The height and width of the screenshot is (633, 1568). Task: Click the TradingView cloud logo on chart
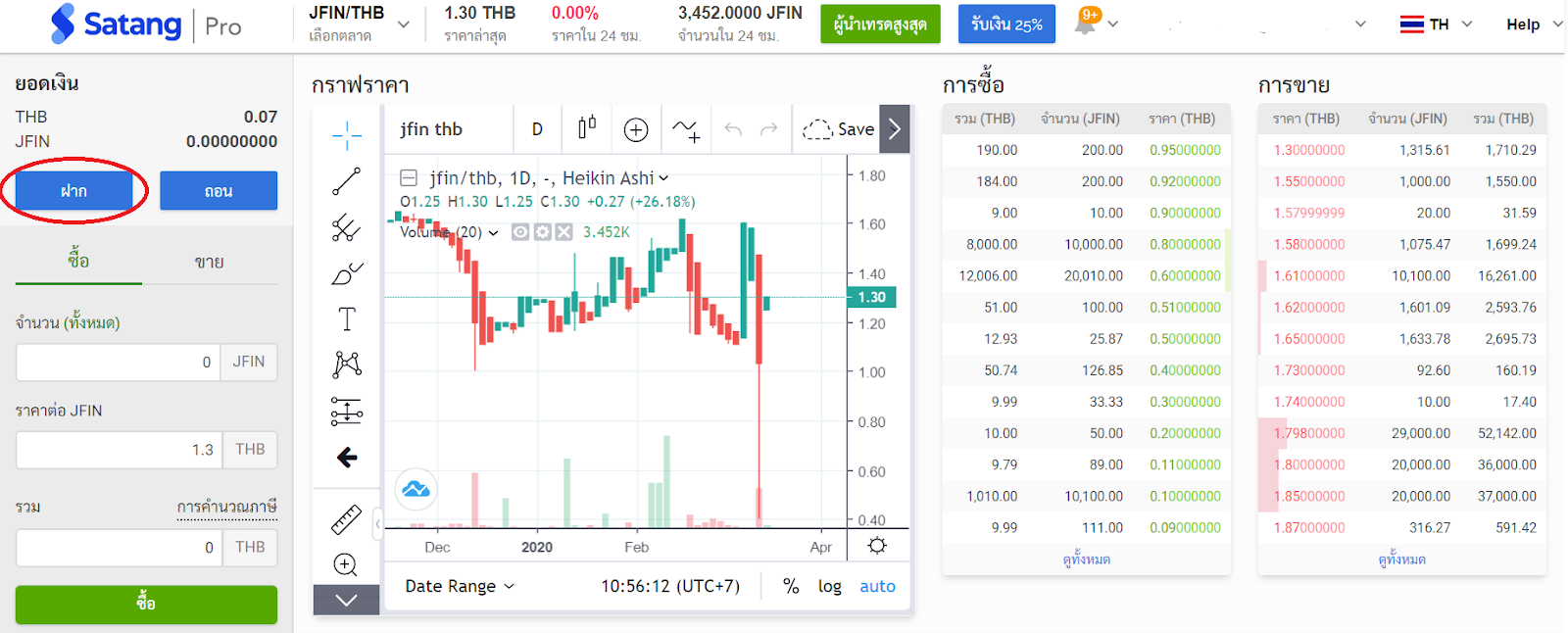[x=416, y=489]
